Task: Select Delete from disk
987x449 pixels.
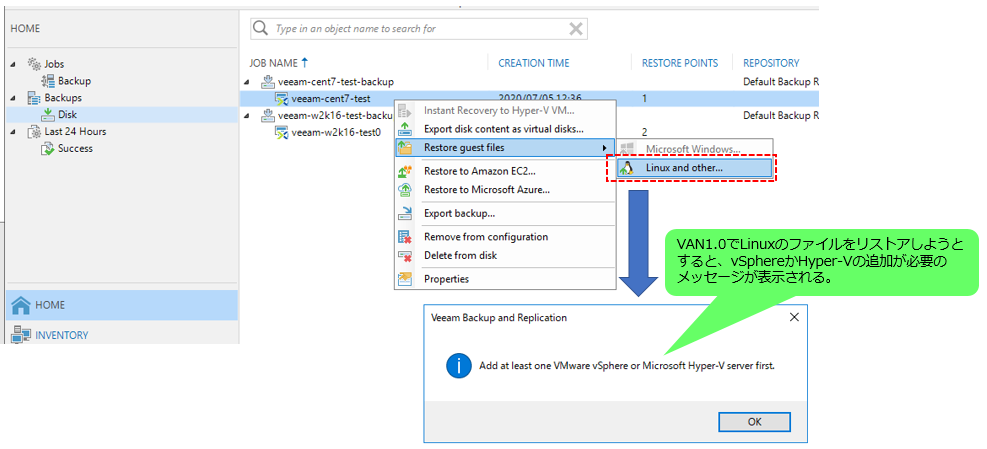Action: (x=505, y=256)
